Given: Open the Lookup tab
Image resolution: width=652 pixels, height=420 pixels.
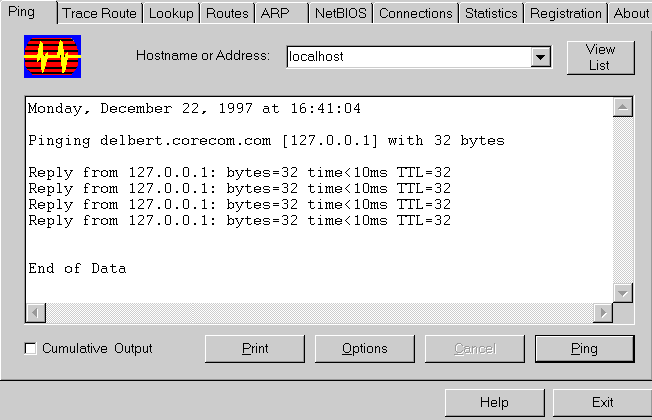Looking at the screenshot, I should pyautogui.click(x=171, y=13).
